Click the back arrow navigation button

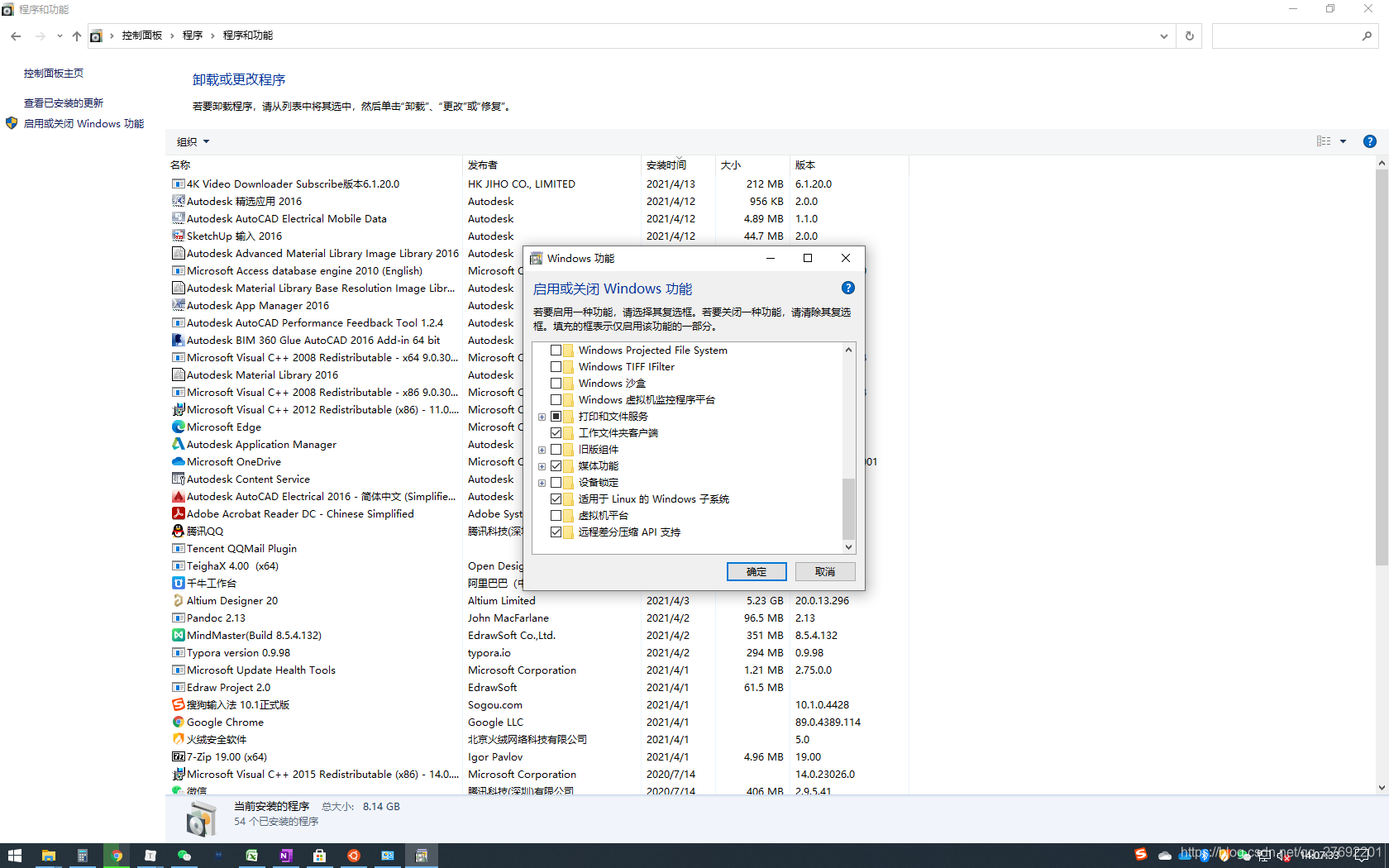16,36
